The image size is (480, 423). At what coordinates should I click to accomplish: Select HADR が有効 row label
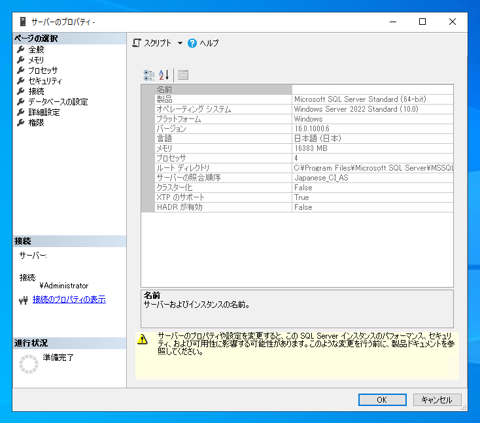tap(179, 207)
